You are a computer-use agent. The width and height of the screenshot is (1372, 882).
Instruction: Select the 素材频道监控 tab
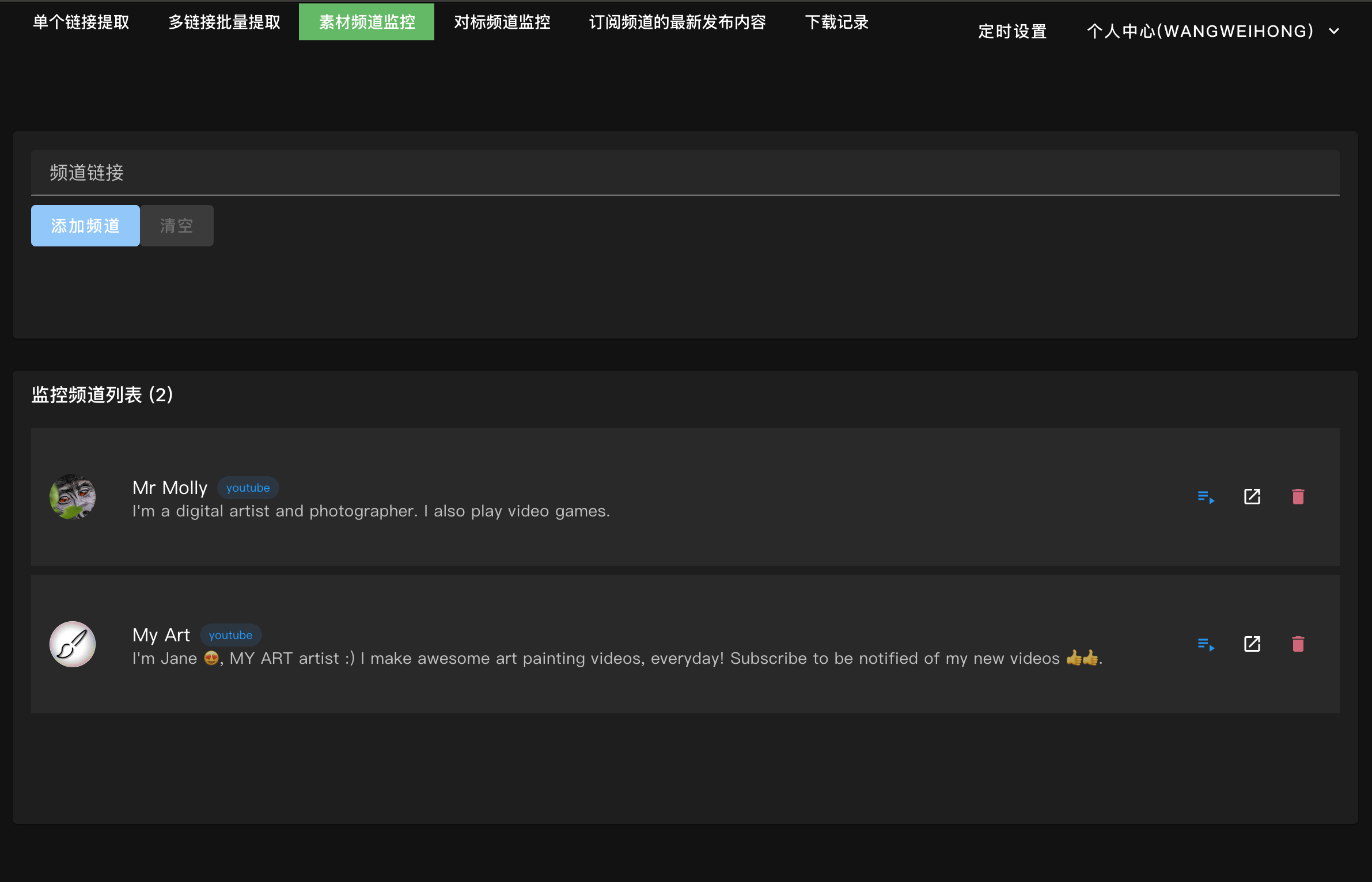point(367,22)
